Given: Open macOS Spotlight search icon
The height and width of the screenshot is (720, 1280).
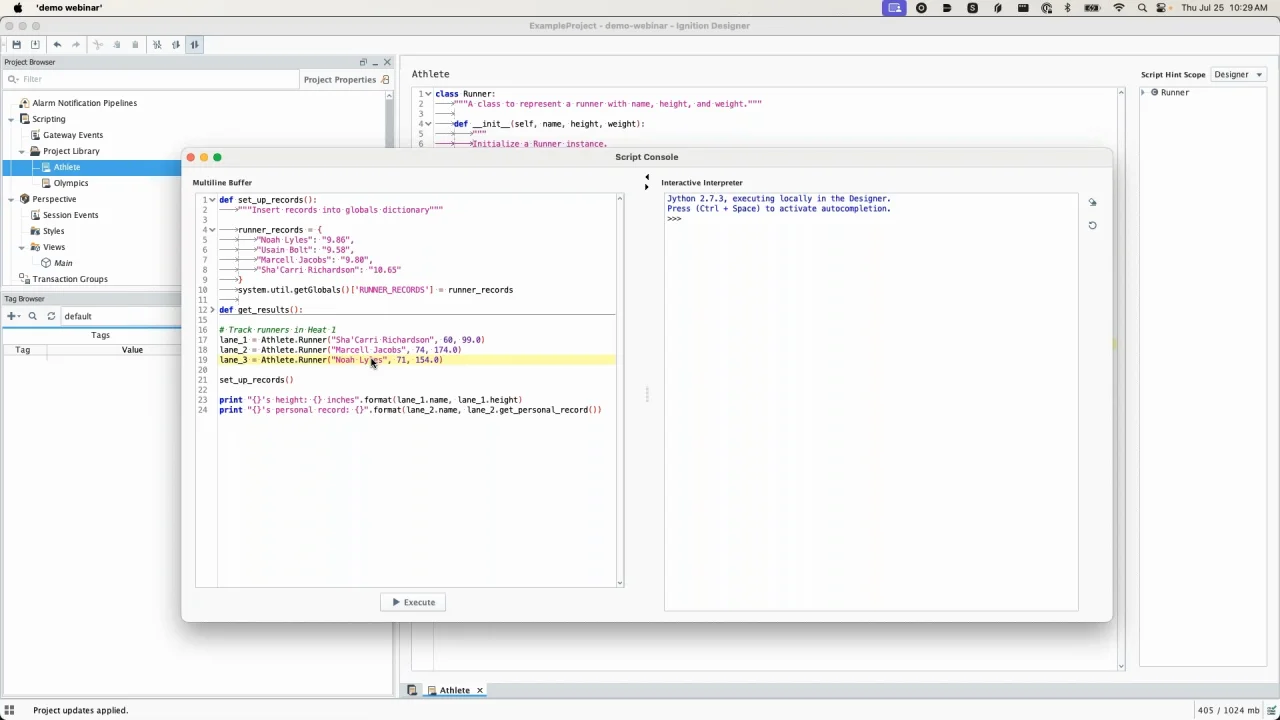Looking at the screenshot, I should coord(1142,8).
